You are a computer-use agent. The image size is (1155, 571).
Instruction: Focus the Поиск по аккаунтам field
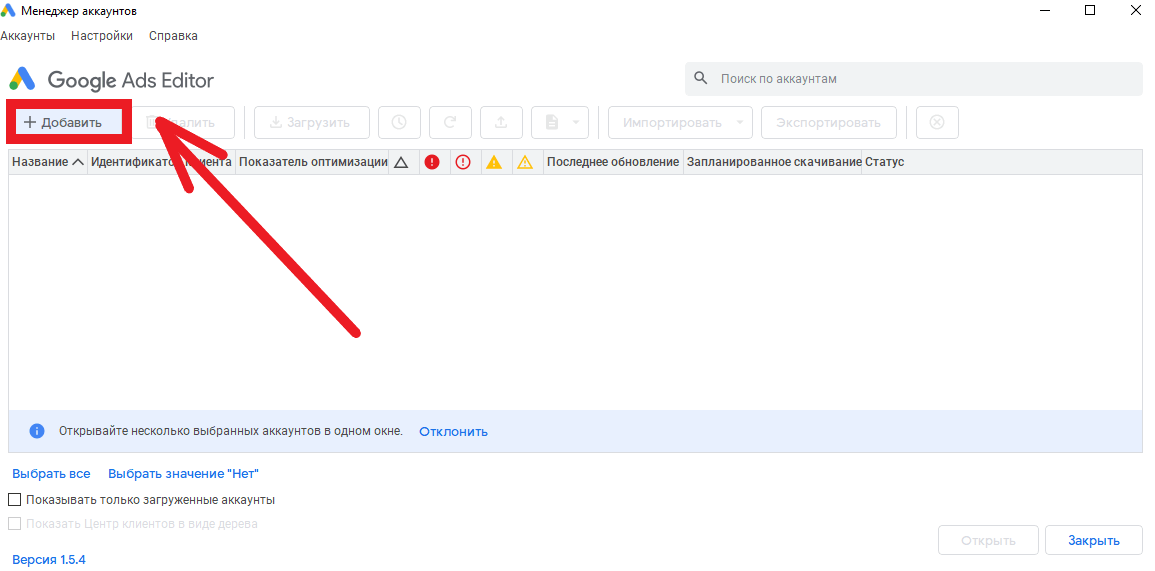[913, 79]
